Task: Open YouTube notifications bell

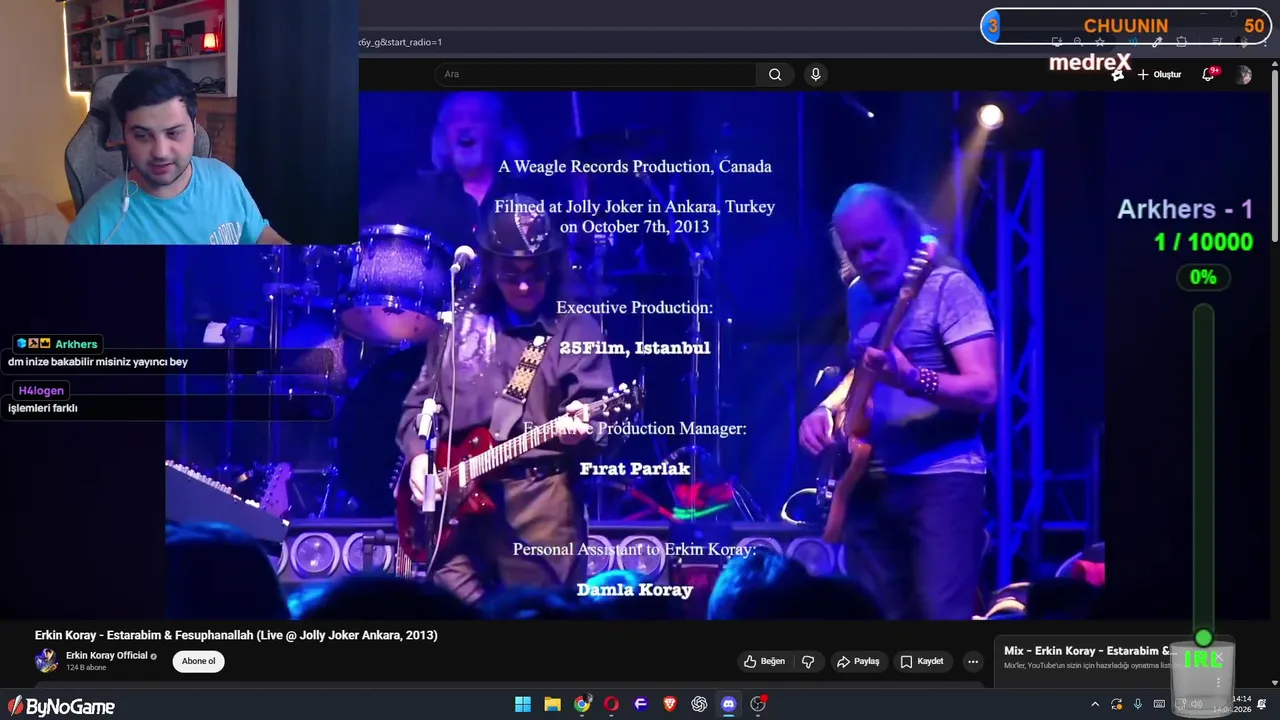Action: [1208, 74]
